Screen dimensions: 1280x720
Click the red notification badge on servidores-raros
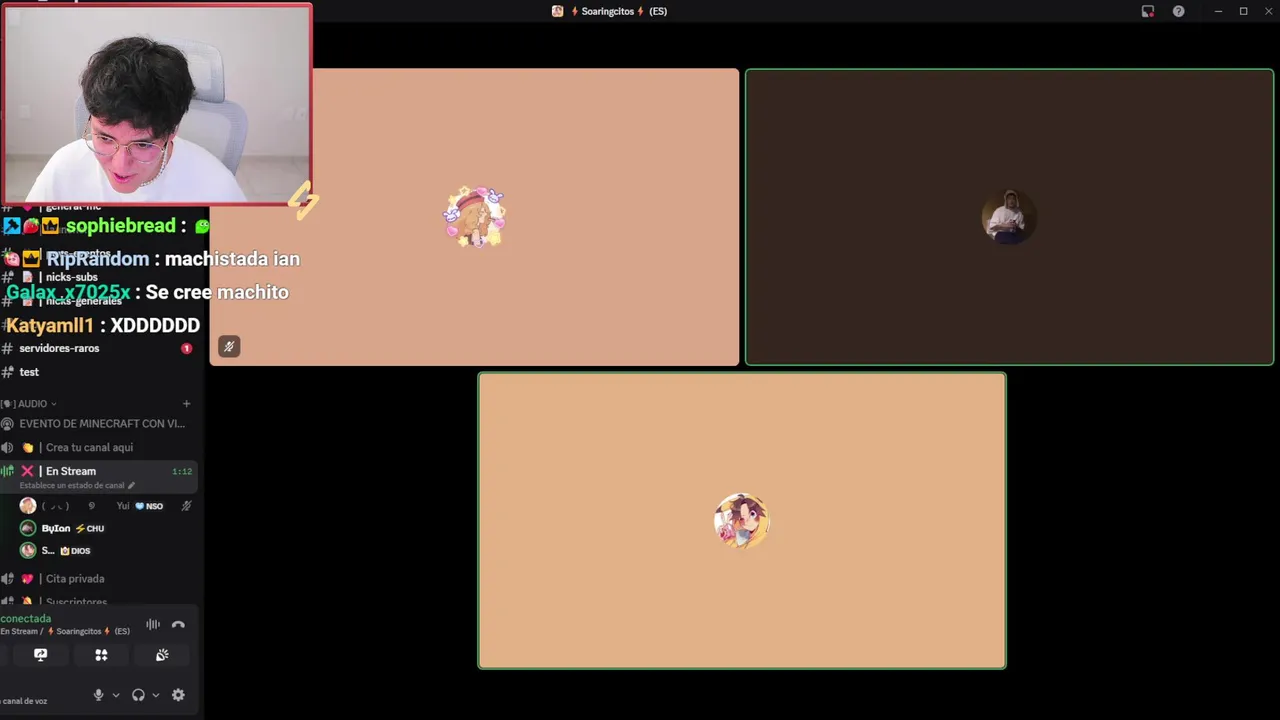[186, 349]
